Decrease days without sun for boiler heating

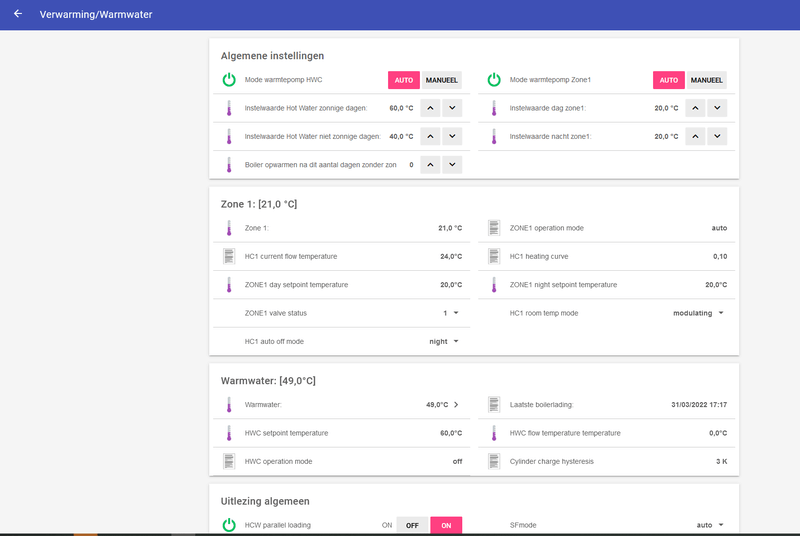452,165
